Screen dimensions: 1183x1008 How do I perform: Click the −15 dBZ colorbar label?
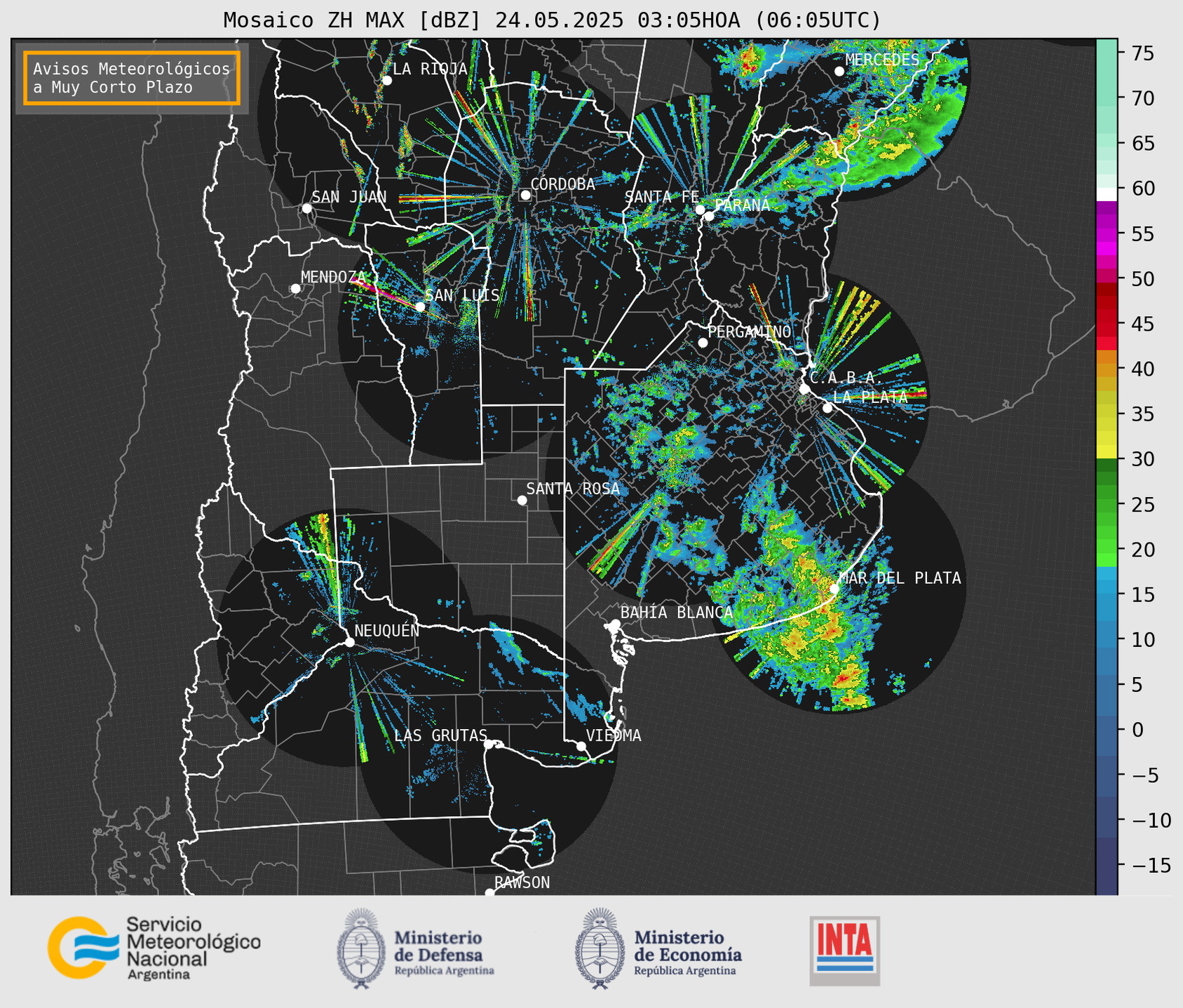point(1149,865)
